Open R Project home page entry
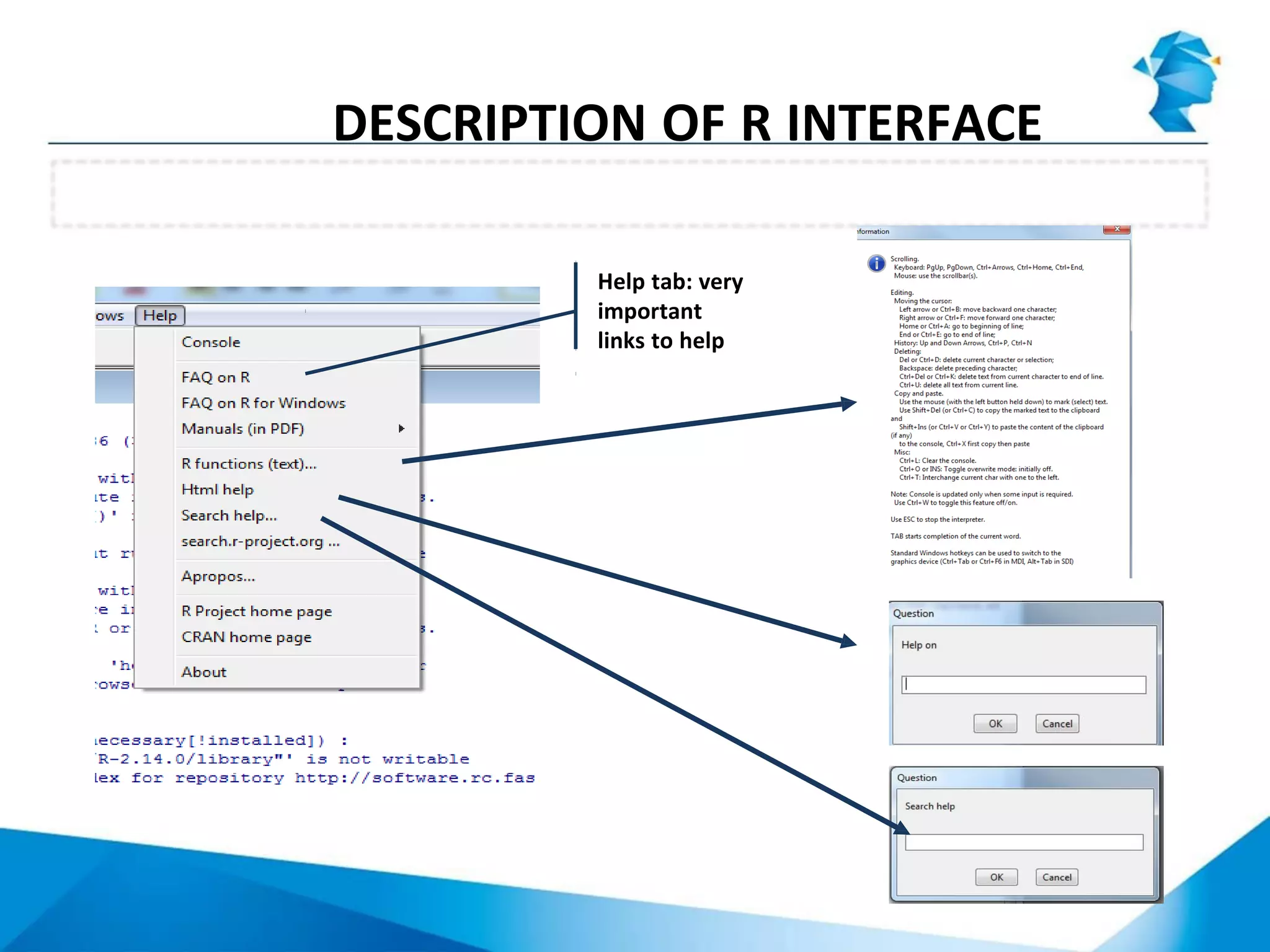Image resolution: width=1270 pixels, height=952 pixels. click(257, 612)
